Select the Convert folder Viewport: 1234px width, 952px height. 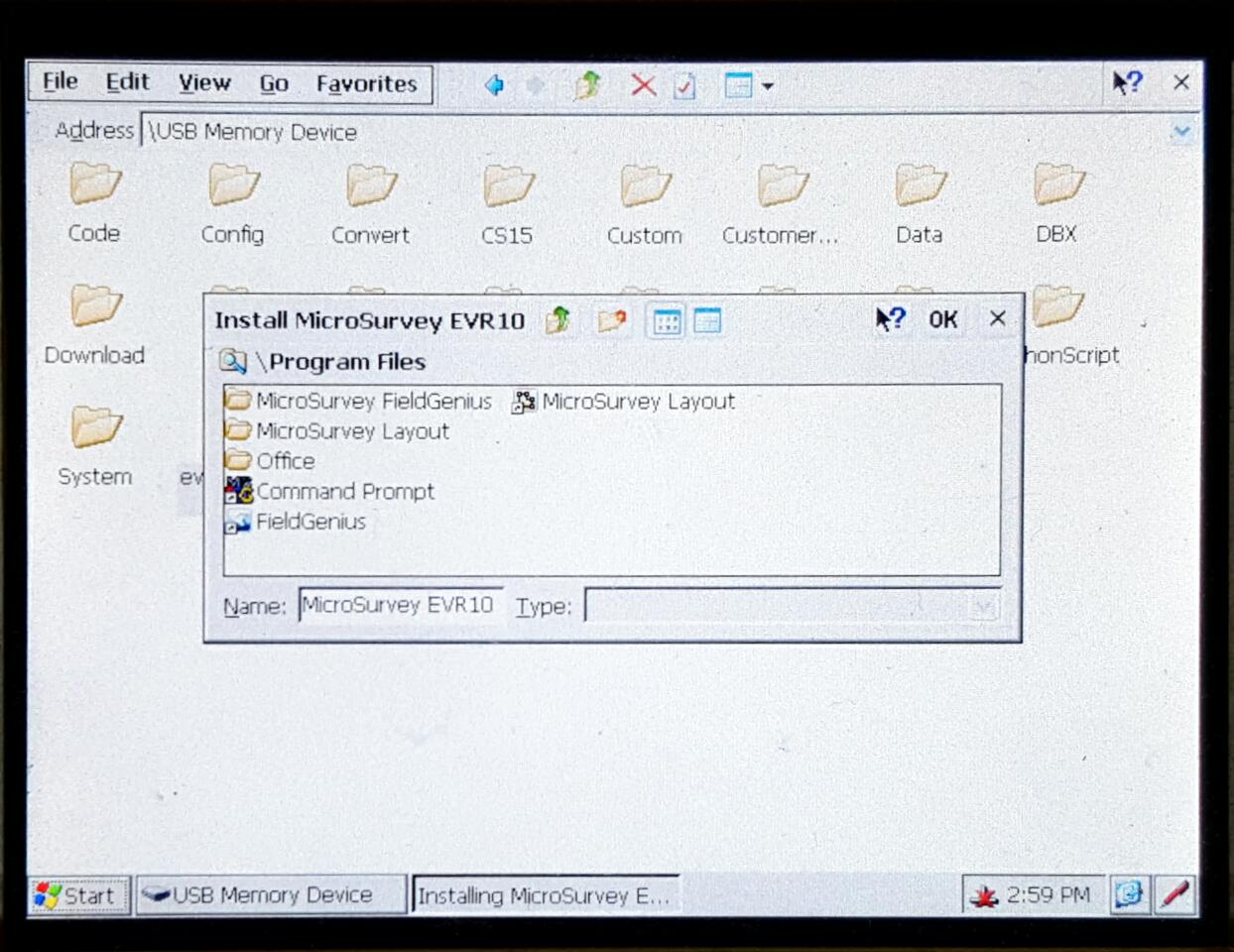click(x=370, y=205)
